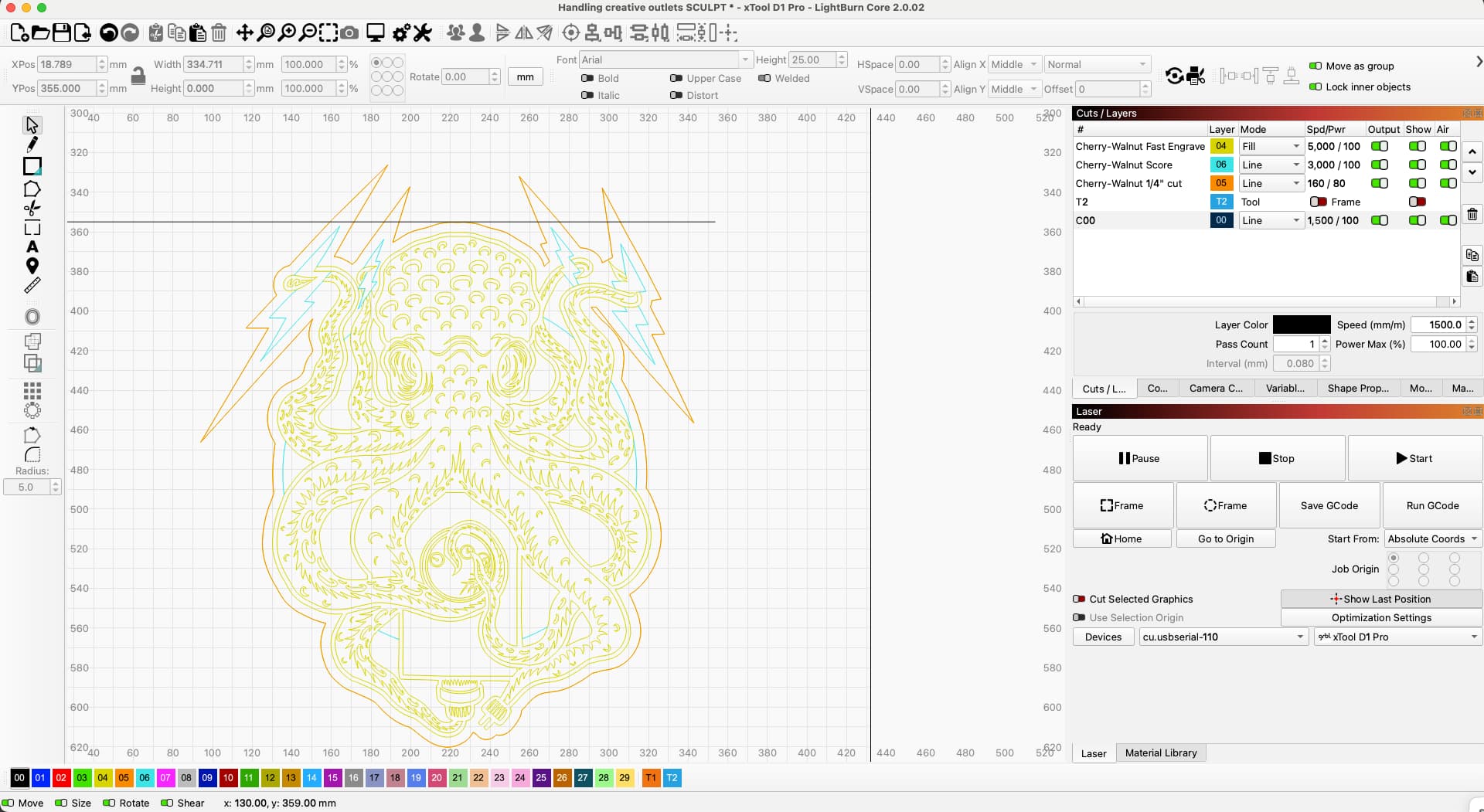Switch to the Camera C... tab
This screenshot has height=812, width=1484.
click(x=1216, y=388)
